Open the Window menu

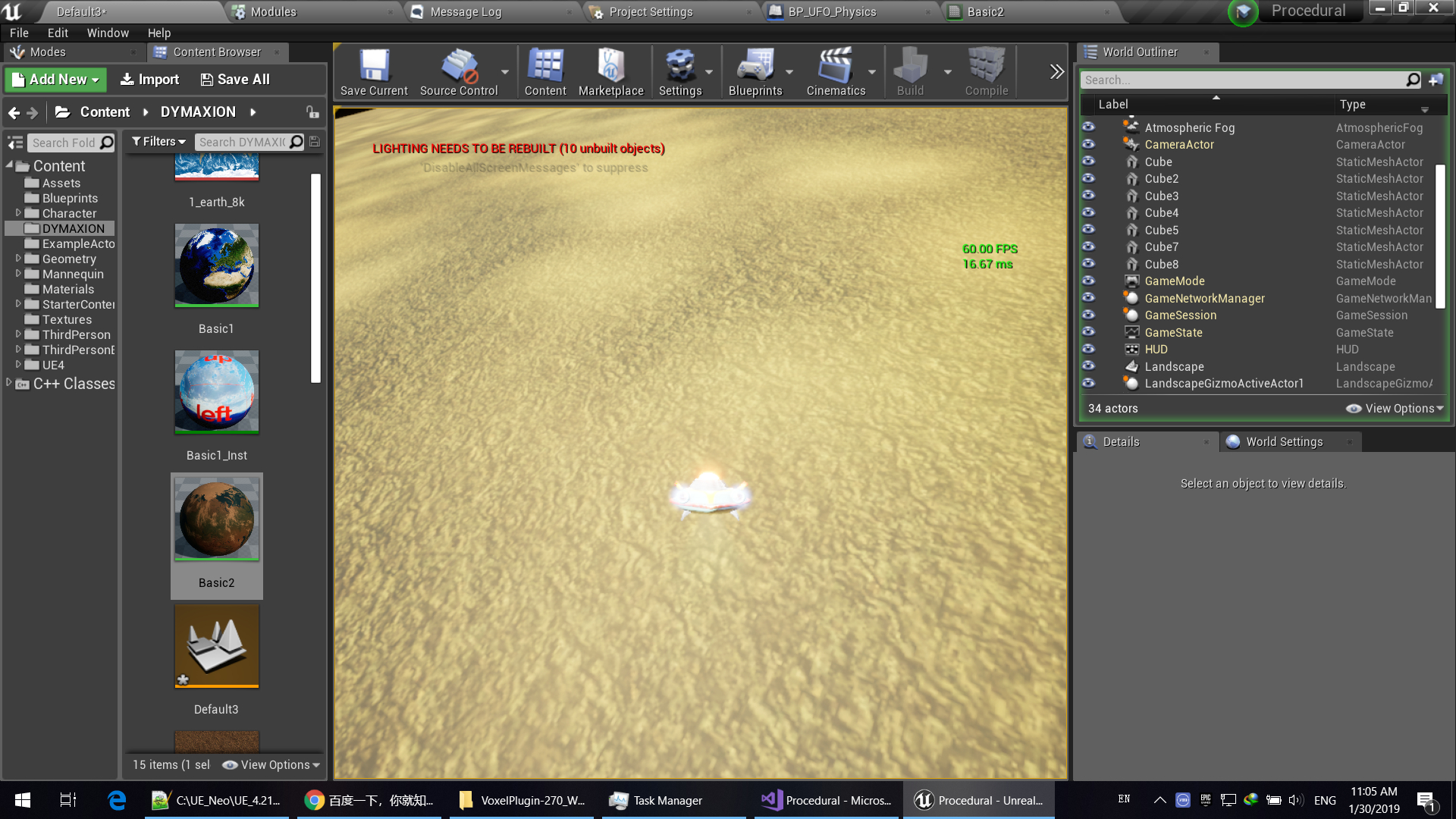(107, 33)
